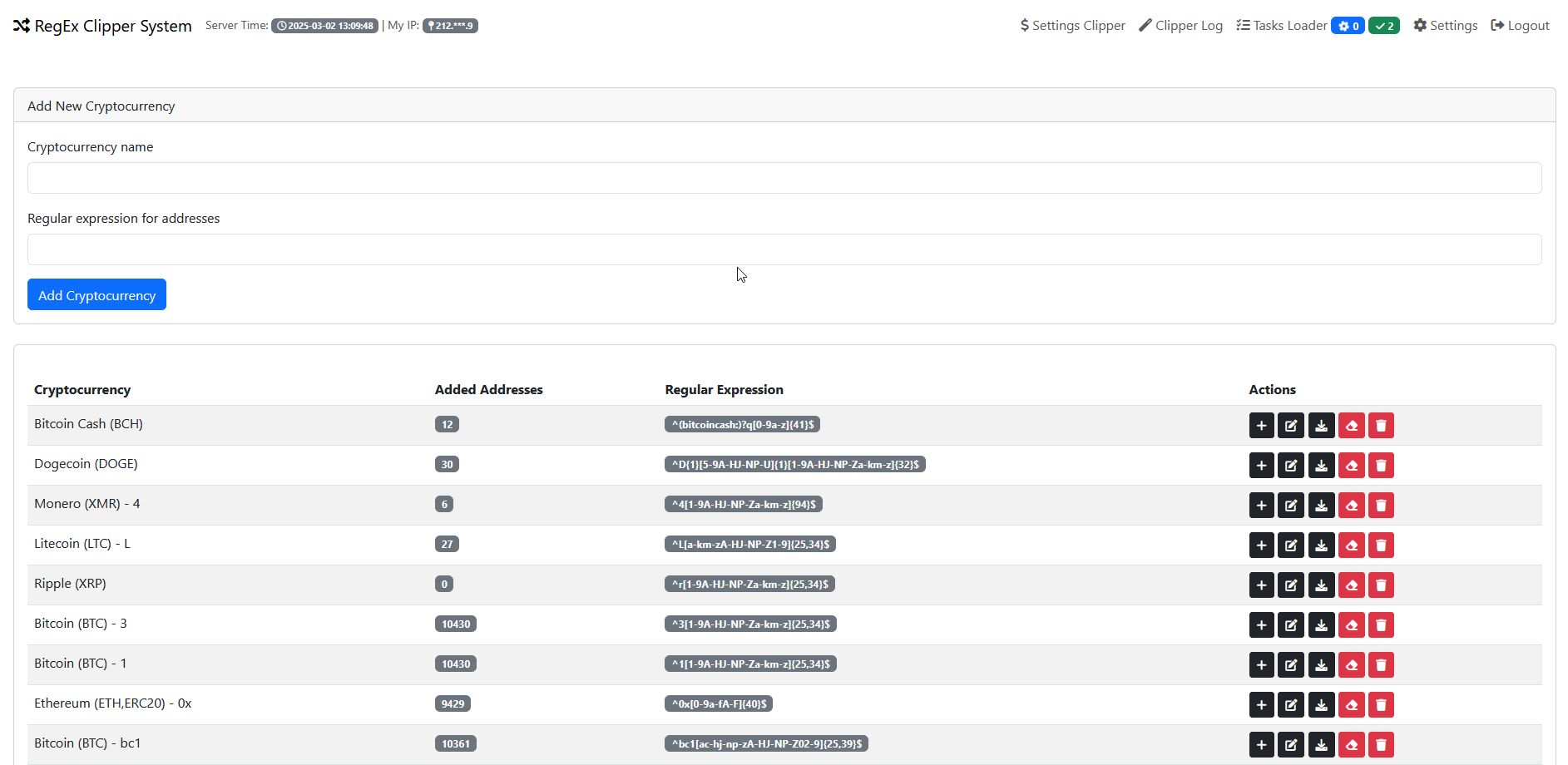Click download icon in Monero (XMR) - 4 row
Image resolution: width=1568 pixels, height=765 pixels.
point(1321,506)
